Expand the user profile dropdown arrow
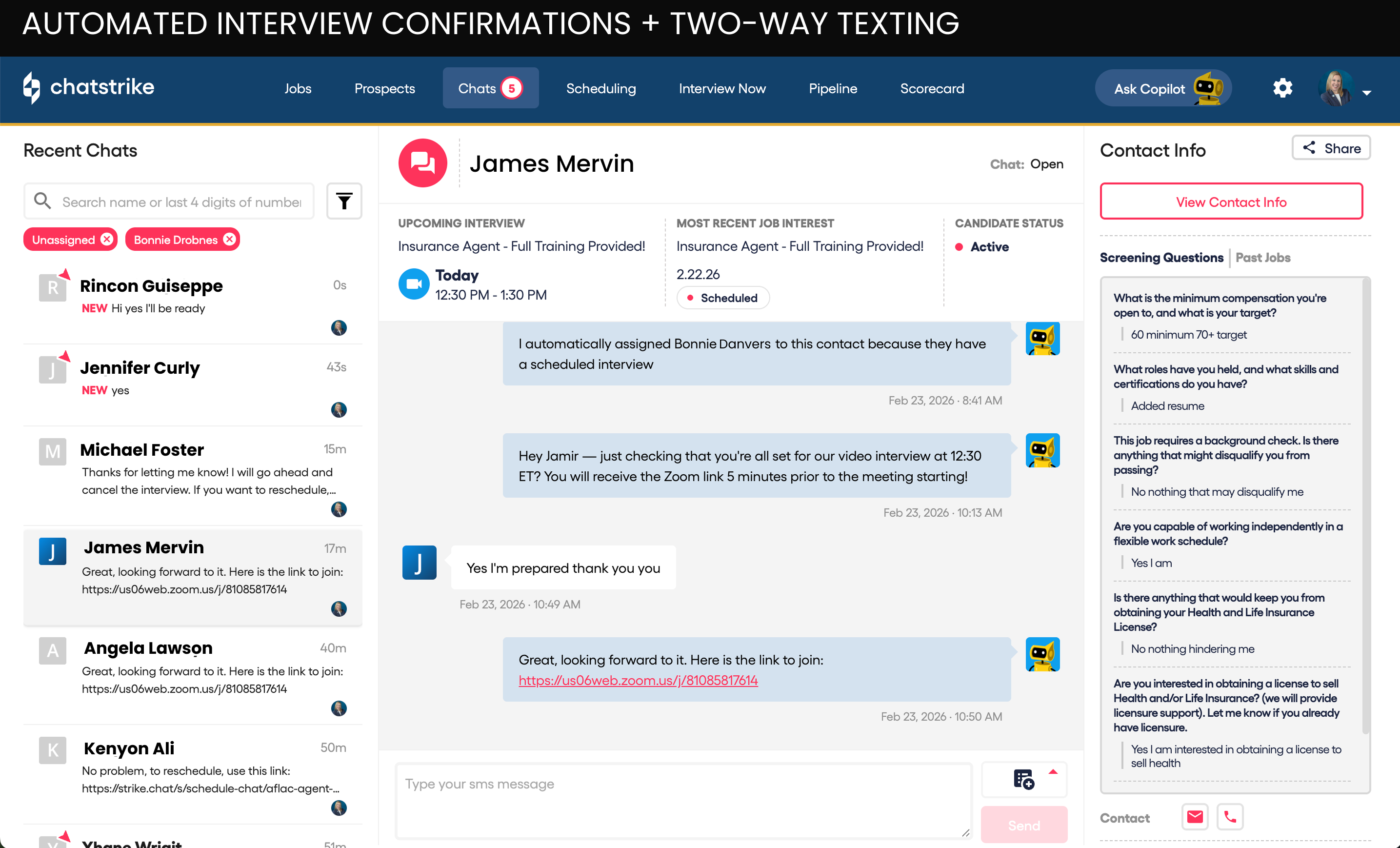This screenshot has width=1400, height=848. (1367, 93)
